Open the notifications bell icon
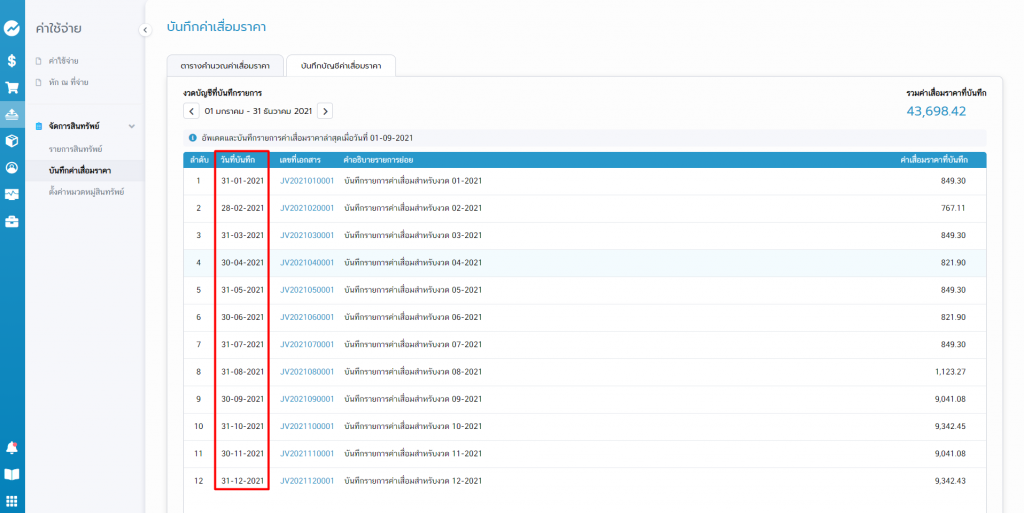This screenshot has width=1024, height=513. (12, 447)
